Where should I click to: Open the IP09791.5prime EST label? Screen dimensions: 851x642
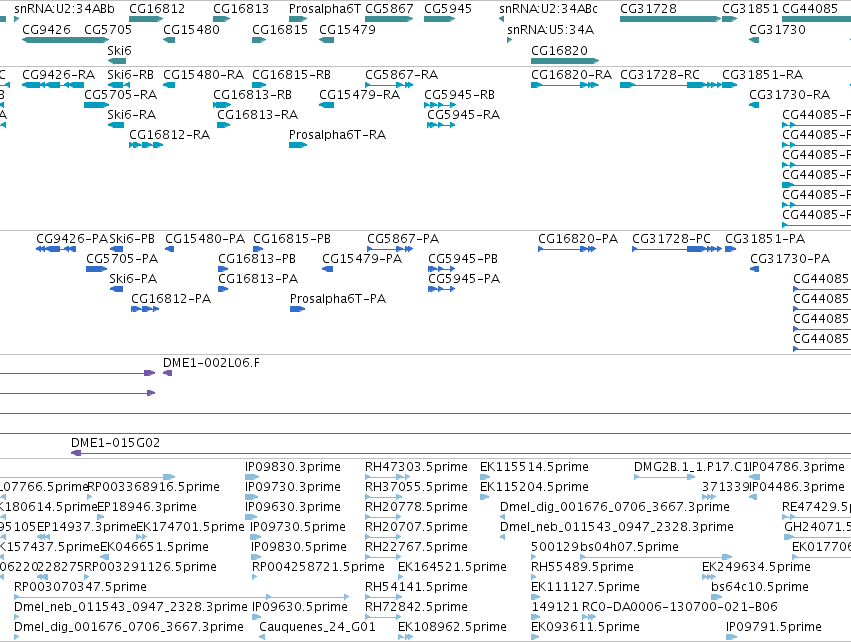[x=774, y=627]
